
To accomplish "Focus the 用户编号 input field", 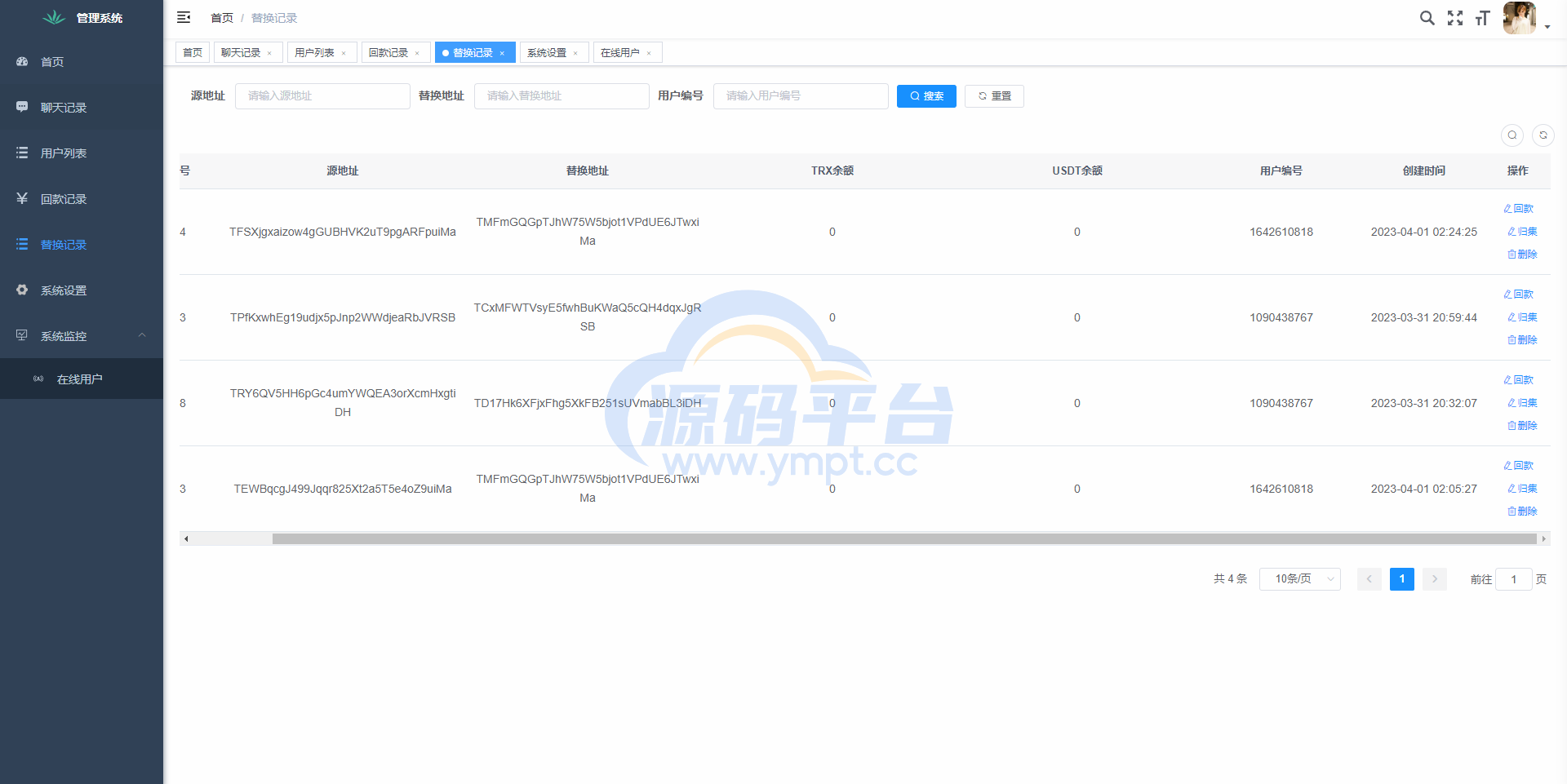I will 801,95.
